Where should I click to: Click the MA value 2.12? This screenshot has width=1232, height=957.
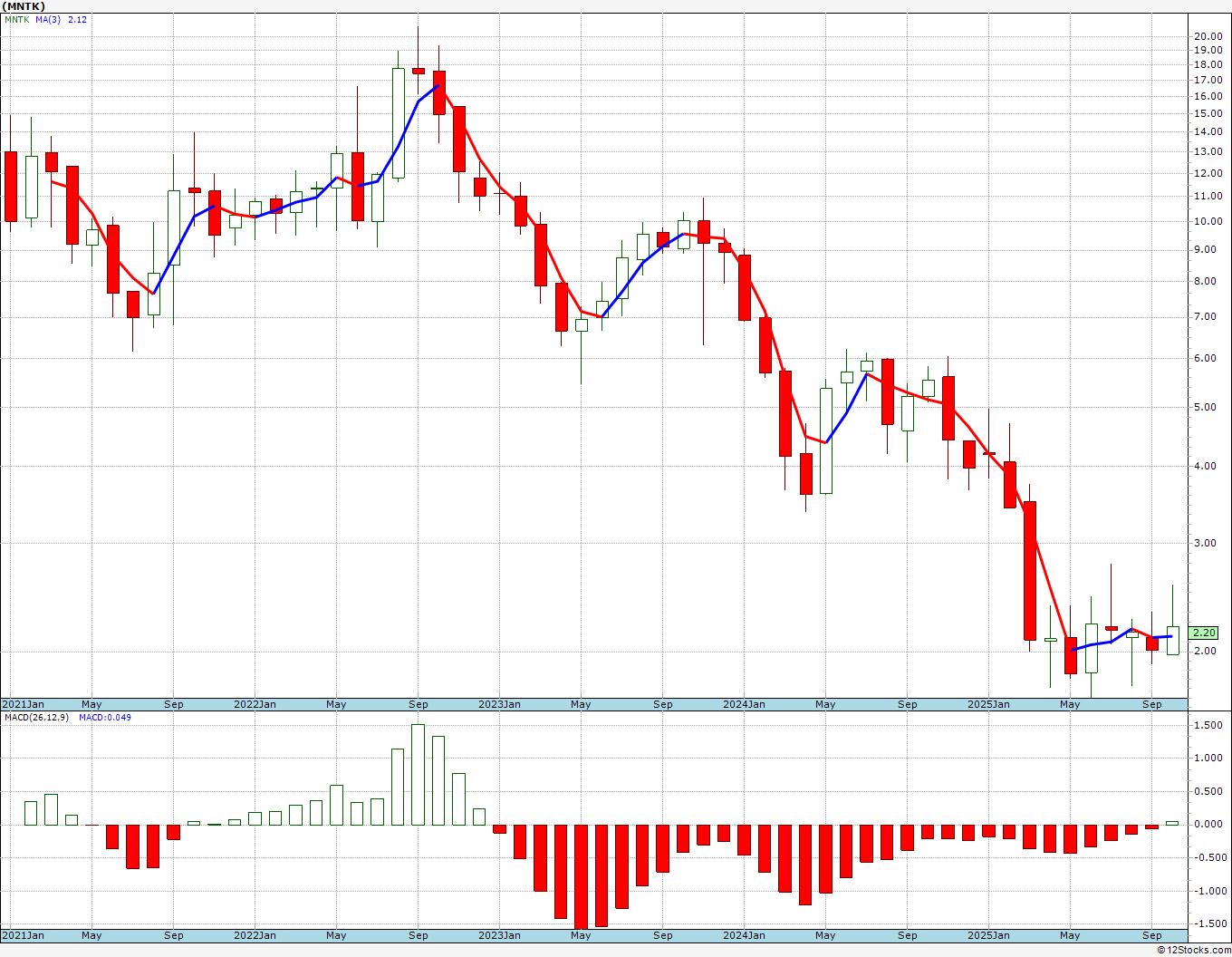point(78,19)
